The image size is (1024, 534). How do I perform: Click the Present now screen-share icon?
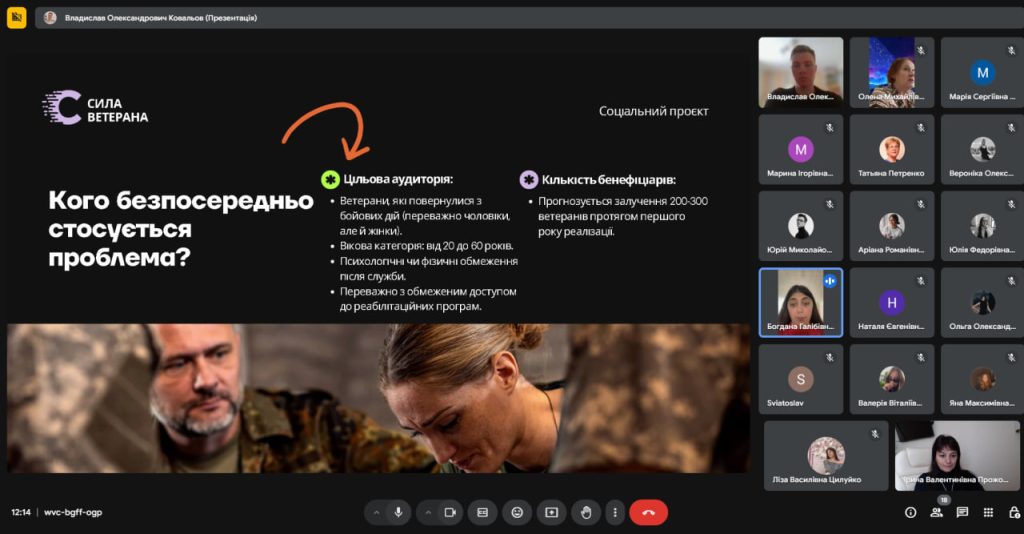[x=551, y=512]
